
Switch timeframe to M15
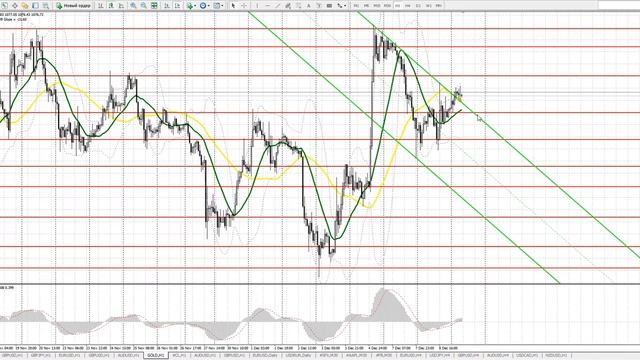pos(377,6)
